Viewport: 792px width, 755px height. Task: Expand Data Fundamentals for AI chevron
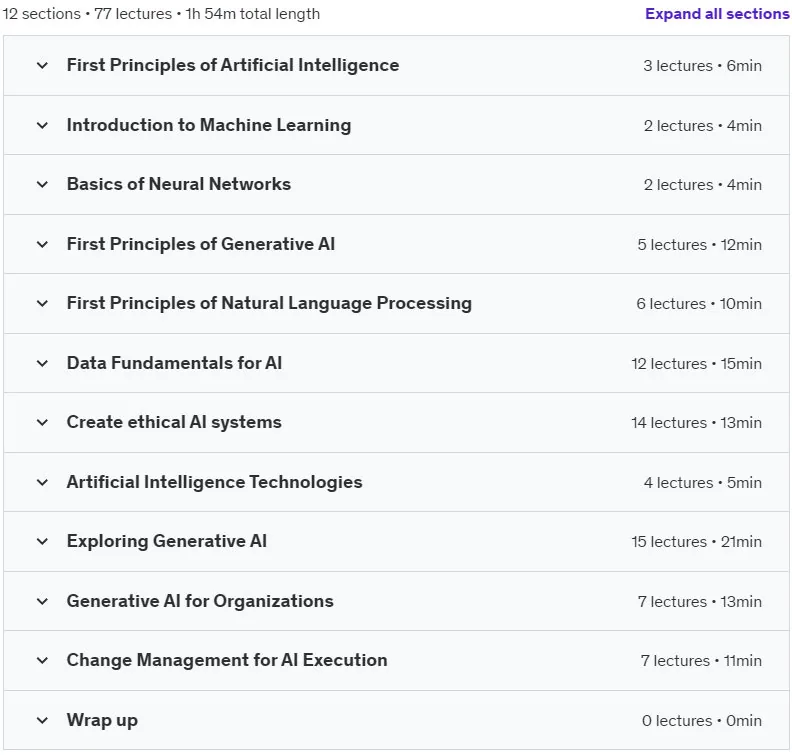[42, 363]
